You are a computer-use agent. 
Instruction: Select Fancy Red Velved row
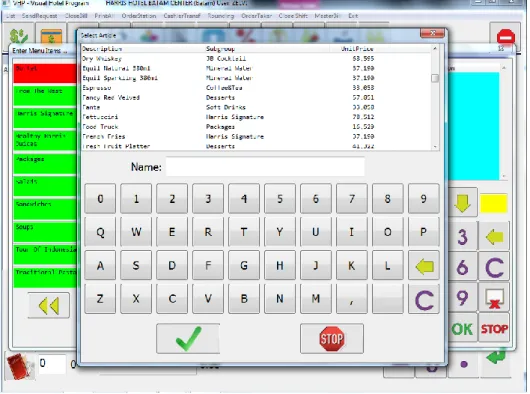[x=256, y=98]
